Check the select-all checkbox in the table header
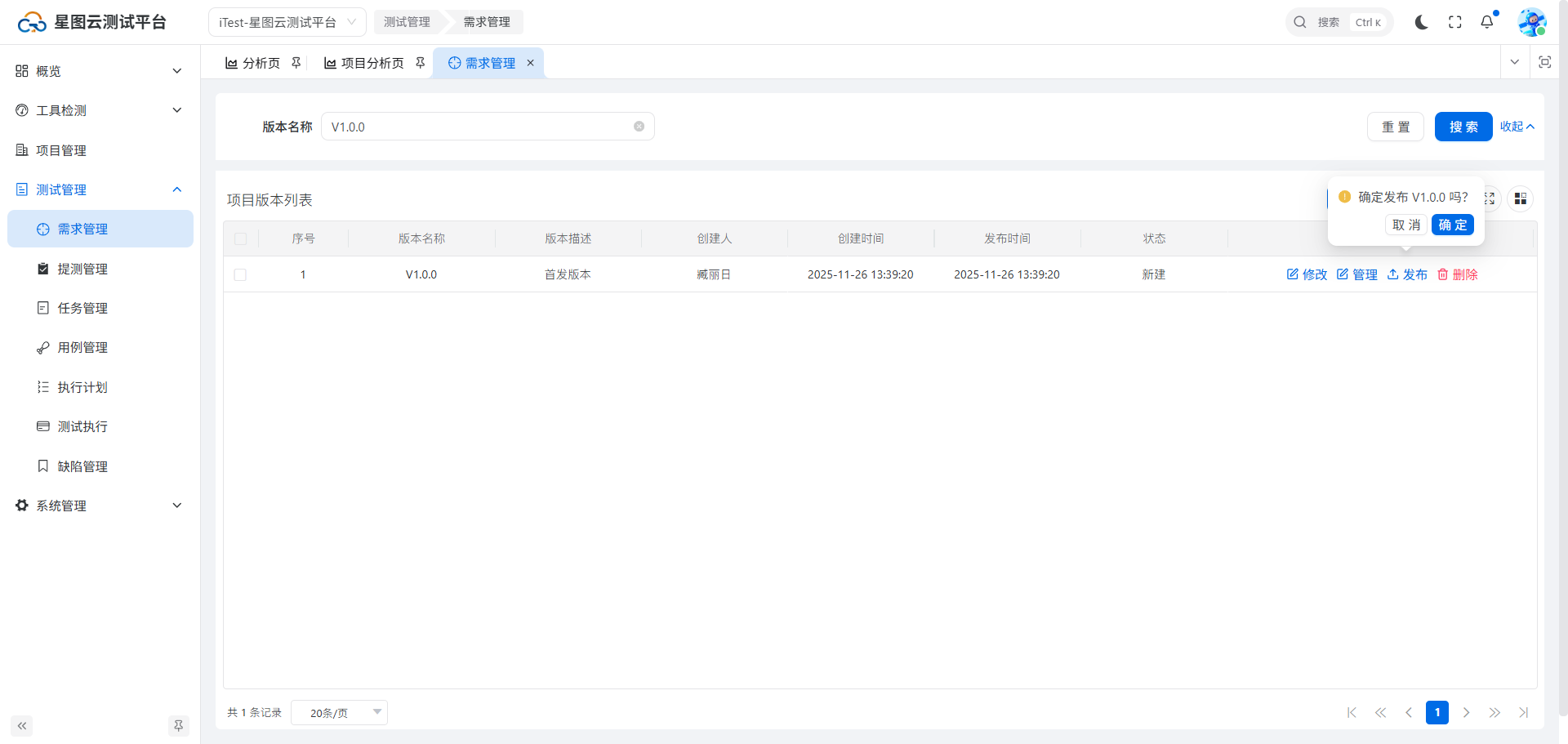The height and width of the screenshot is (744, 1568). (x=240, y=238)
